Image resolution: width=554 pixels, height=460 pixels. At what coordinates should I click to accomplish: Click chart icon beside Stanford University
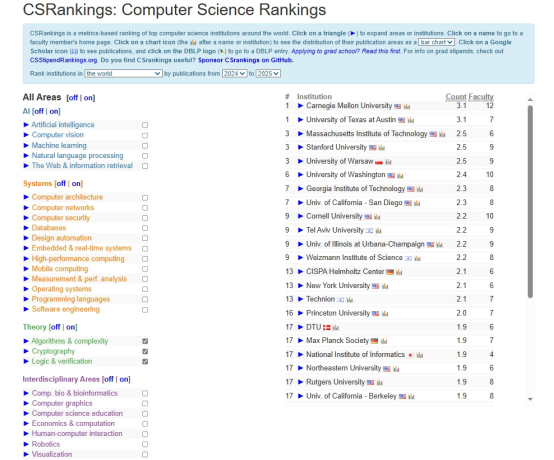(382, 148)
